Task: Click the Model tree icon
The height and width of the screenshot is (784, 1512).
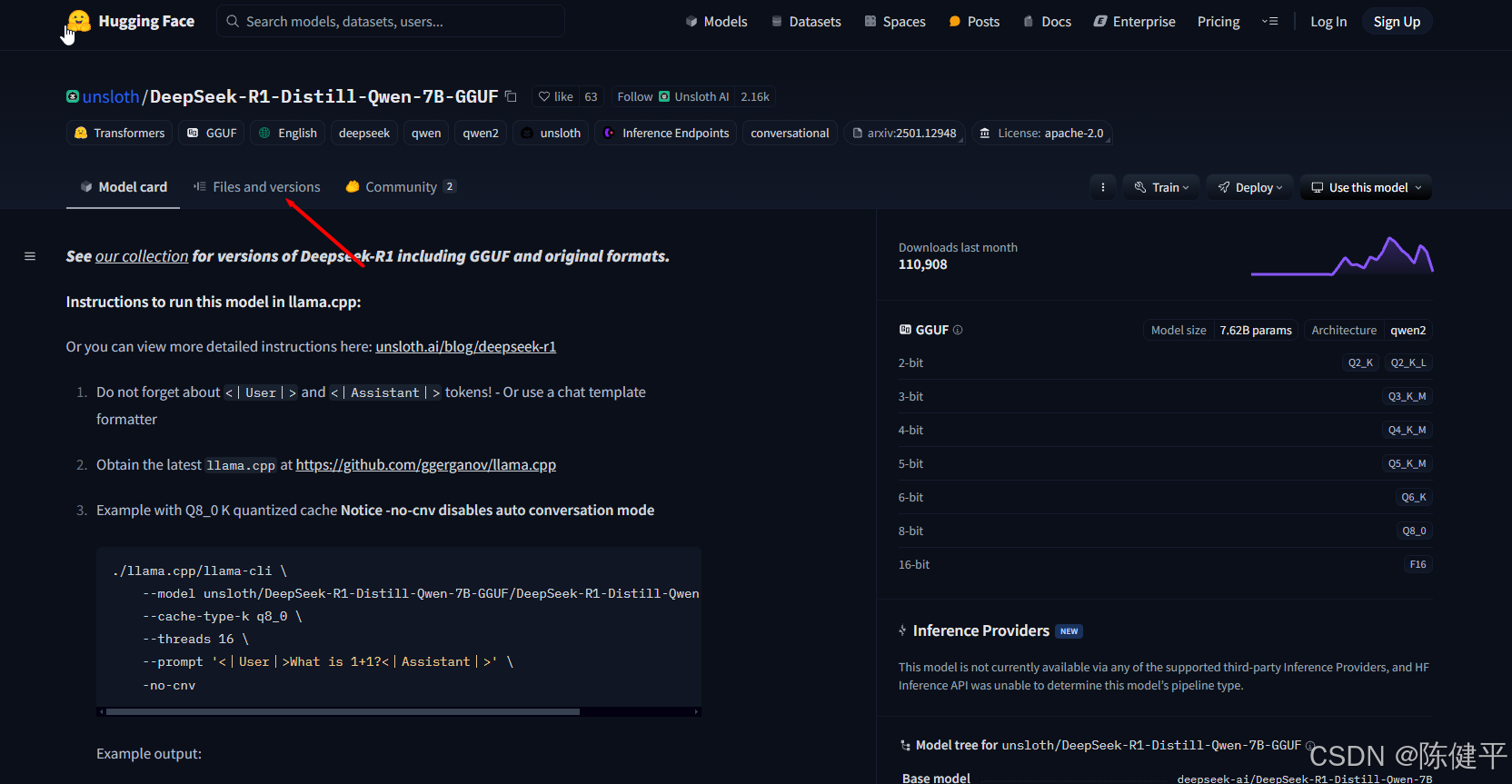Action: (905, 745)
